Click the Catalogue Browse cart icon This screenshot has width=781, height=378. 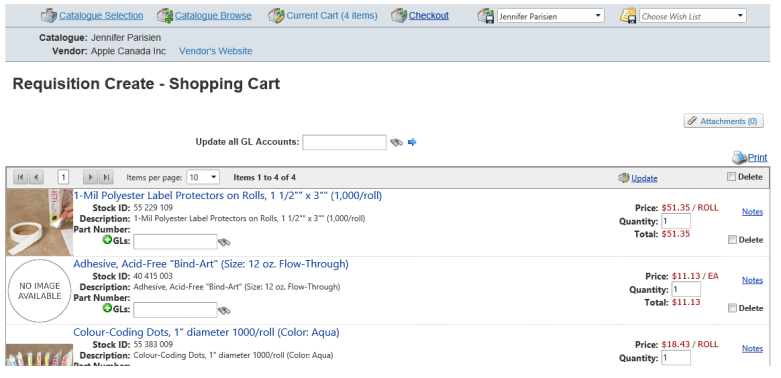click(165, 16)
